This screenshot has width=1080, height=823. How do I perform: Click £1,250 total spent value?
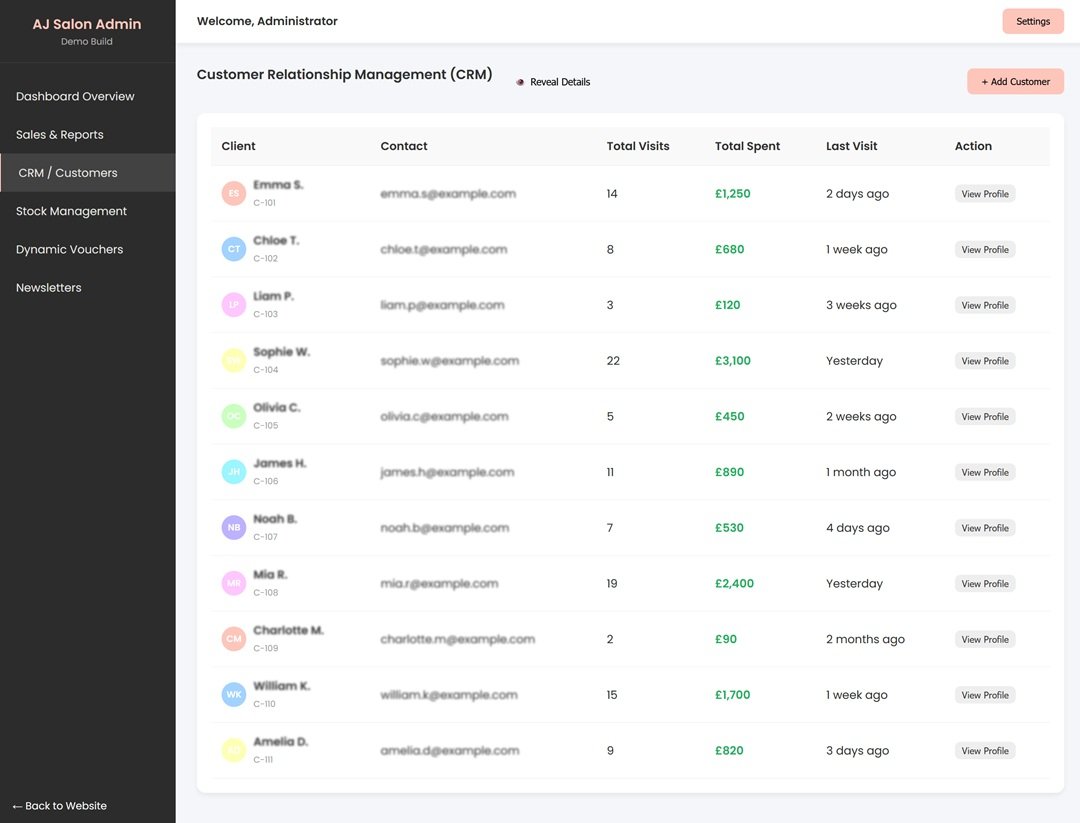(733, 194)
